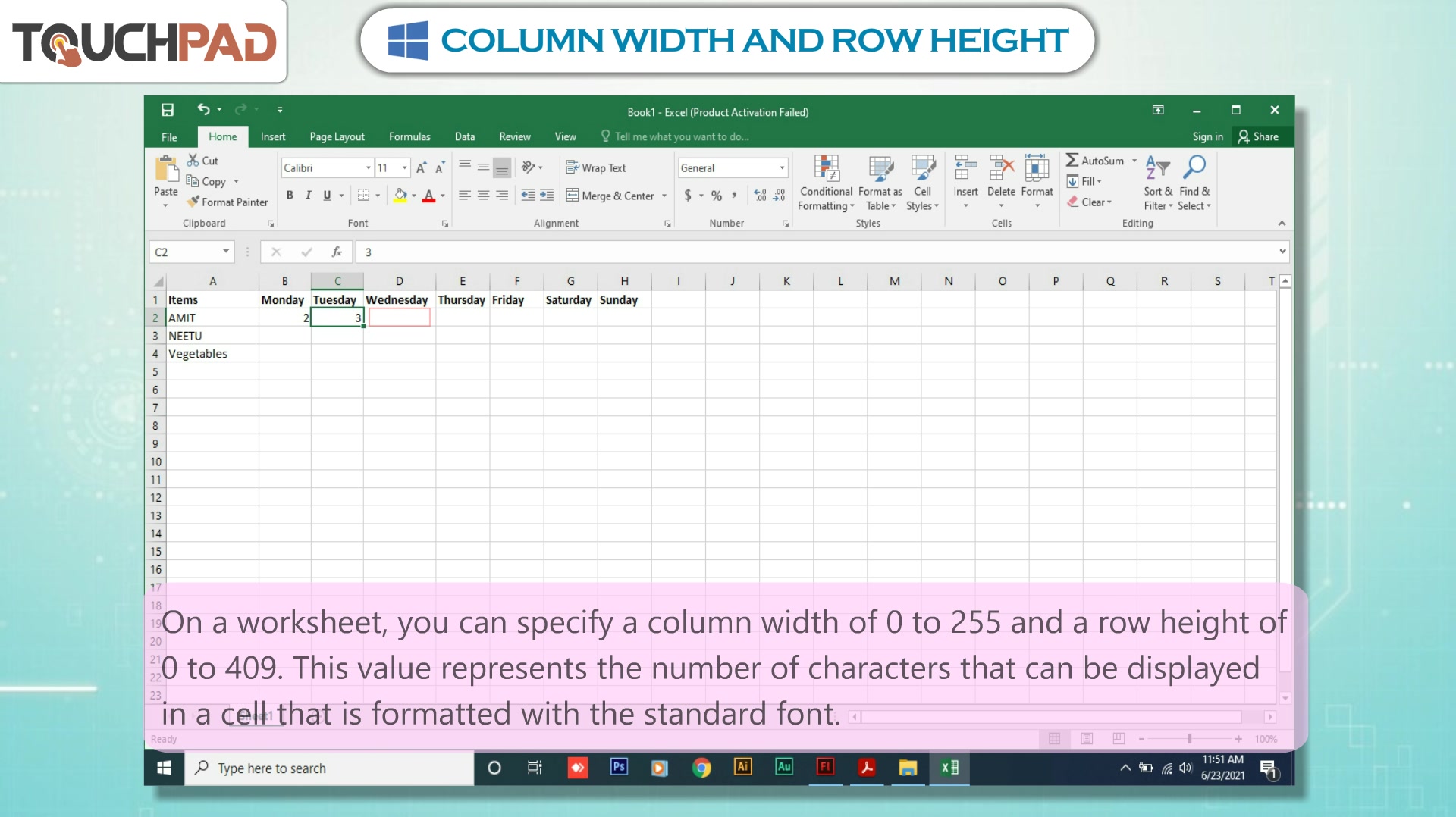The image size is (1456, 817).
Task: Click the Borders icon
Action: [x=363, y=196]
